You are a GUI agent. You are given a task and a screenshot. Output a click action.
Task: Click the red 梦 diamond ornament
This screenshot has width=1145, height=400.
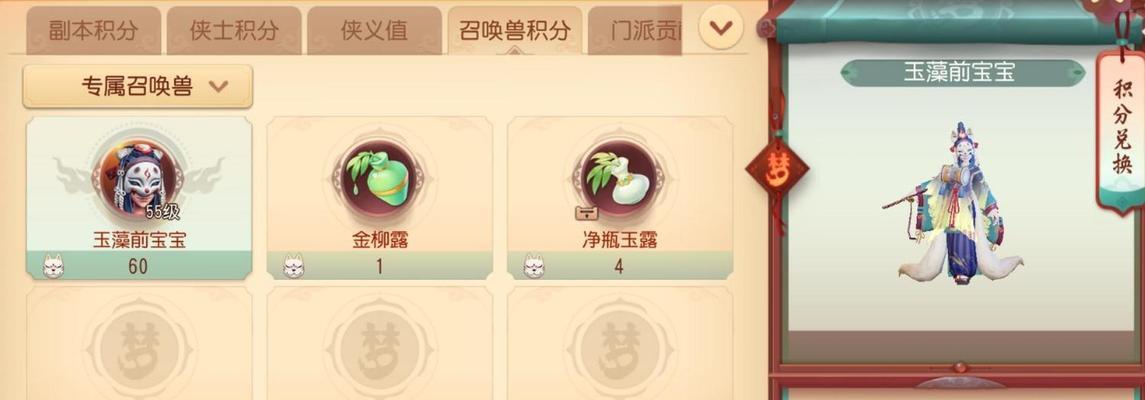[x=777, y=169]
